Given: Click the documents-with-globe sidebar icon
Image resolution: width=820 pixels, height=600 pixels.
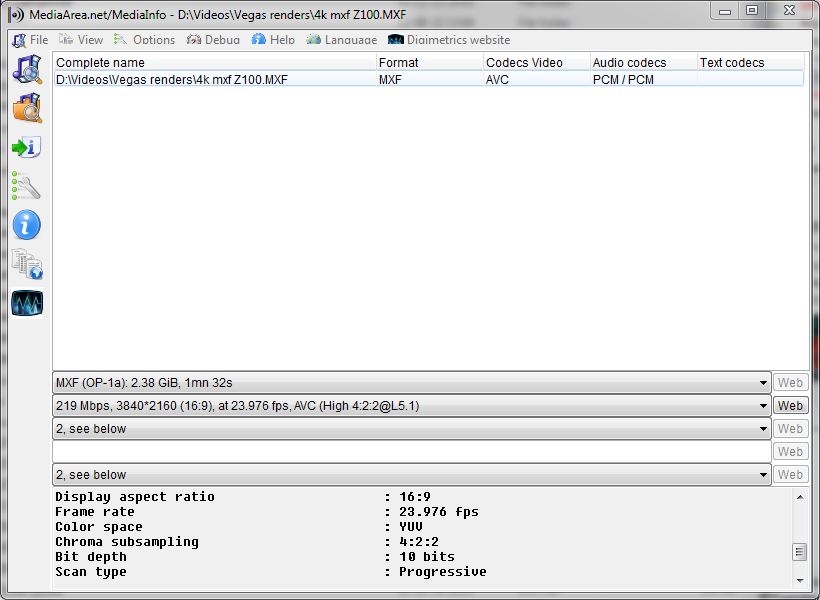Looking at the screenshot, I should (x=27, y=264).
